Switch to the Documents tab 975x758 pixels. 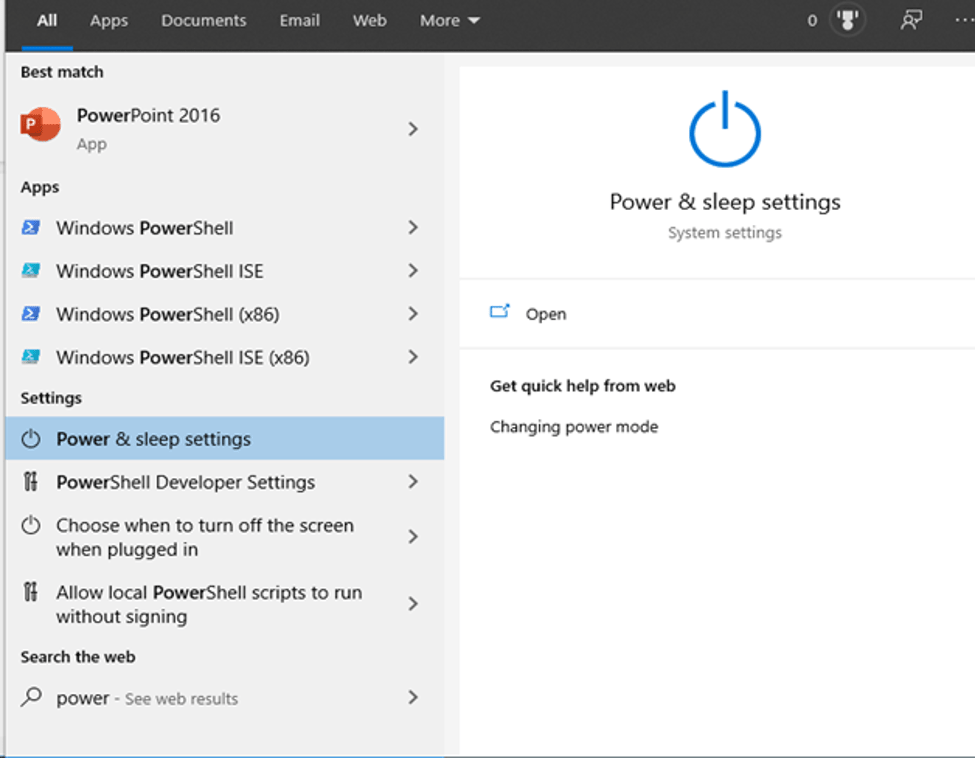click(x=203, y=20)
